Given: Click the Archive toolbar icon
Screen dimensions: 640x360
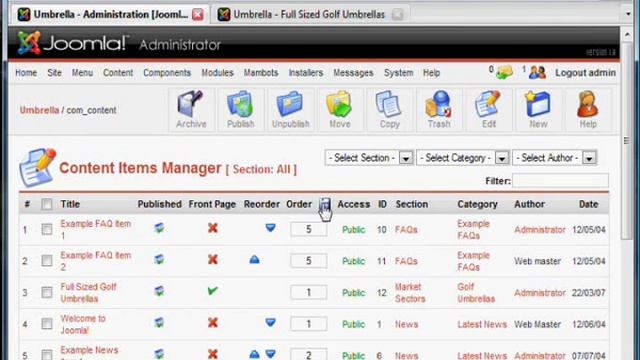Looking at the screenshot, I should [191, 109].
